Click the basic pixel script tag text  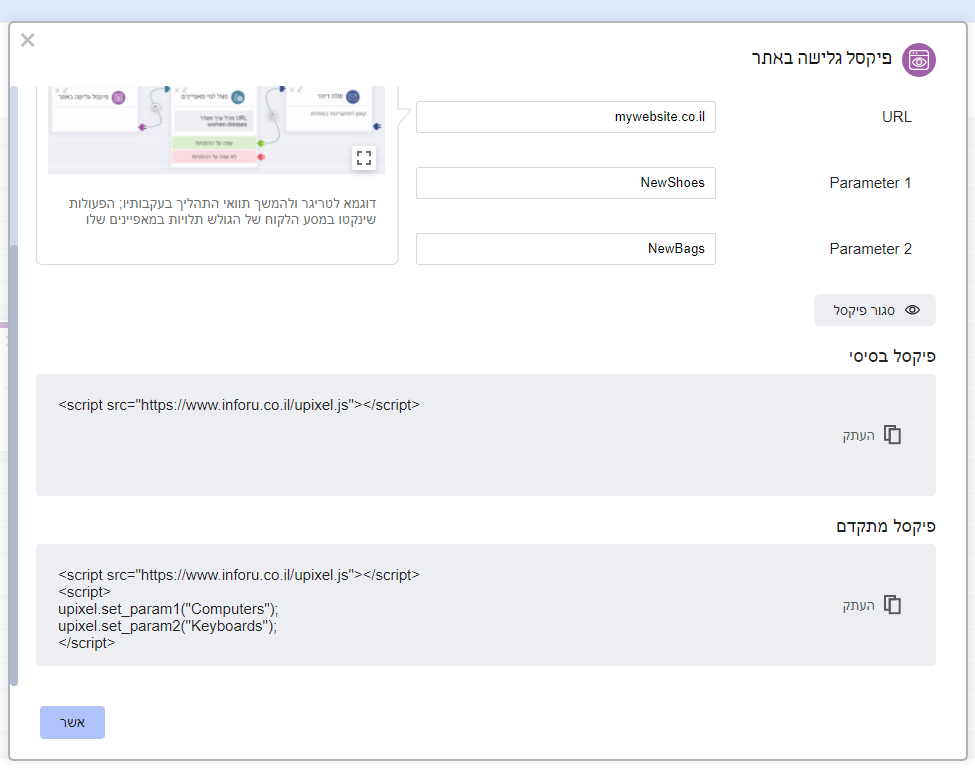pyautogui.click(x=239, y=405)
